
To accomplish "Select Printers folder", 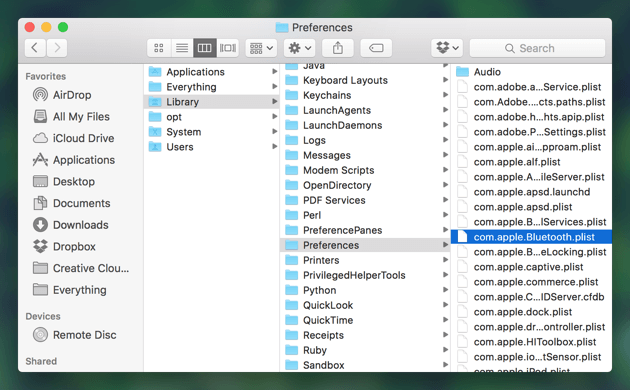I will click(x=365, y=260).
